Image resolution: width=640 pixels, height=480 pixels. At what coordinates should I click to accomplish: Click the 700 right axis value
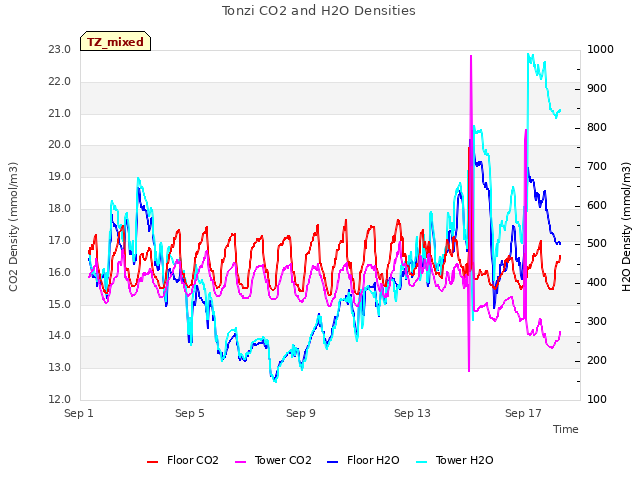pos(597,167)
